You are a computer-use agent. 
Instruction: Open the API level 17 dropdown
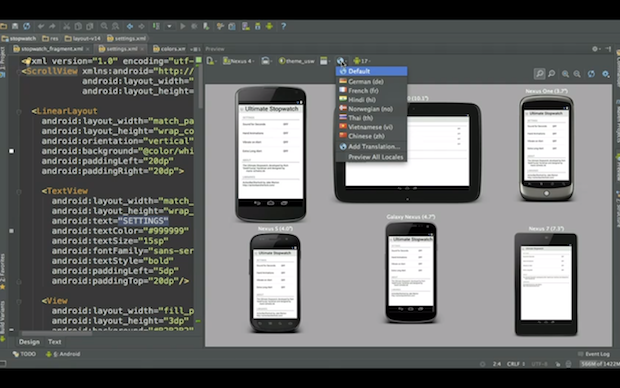[x=362, y=61]
